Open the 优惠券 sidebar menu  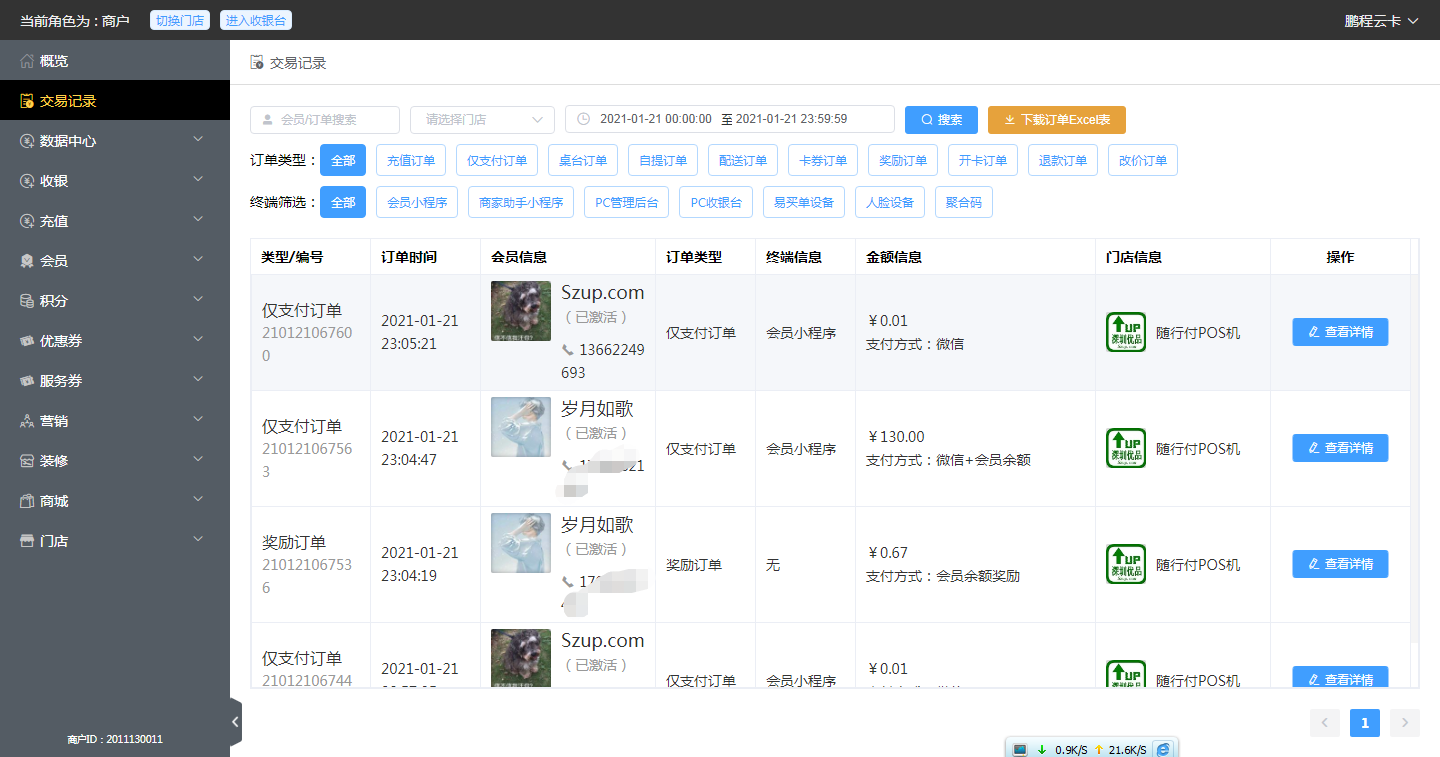(115, 341)
